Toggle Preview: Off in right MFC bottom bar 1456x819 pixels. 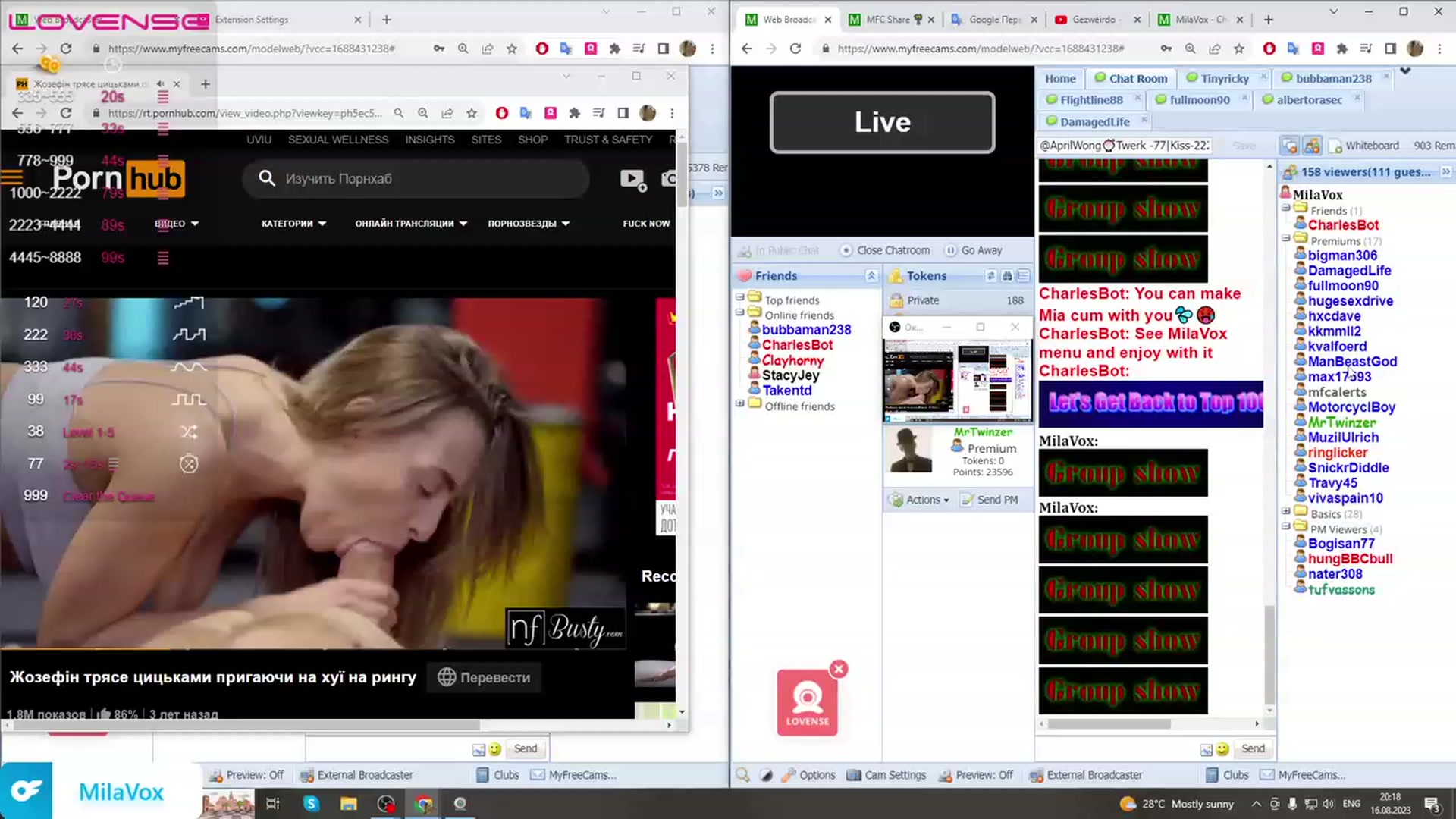pos(976,775)
